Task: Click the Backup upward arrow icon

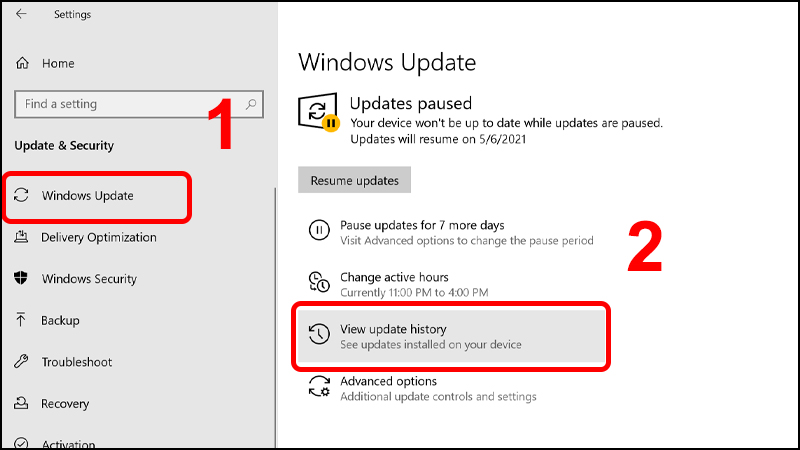Action: (20, 320)
